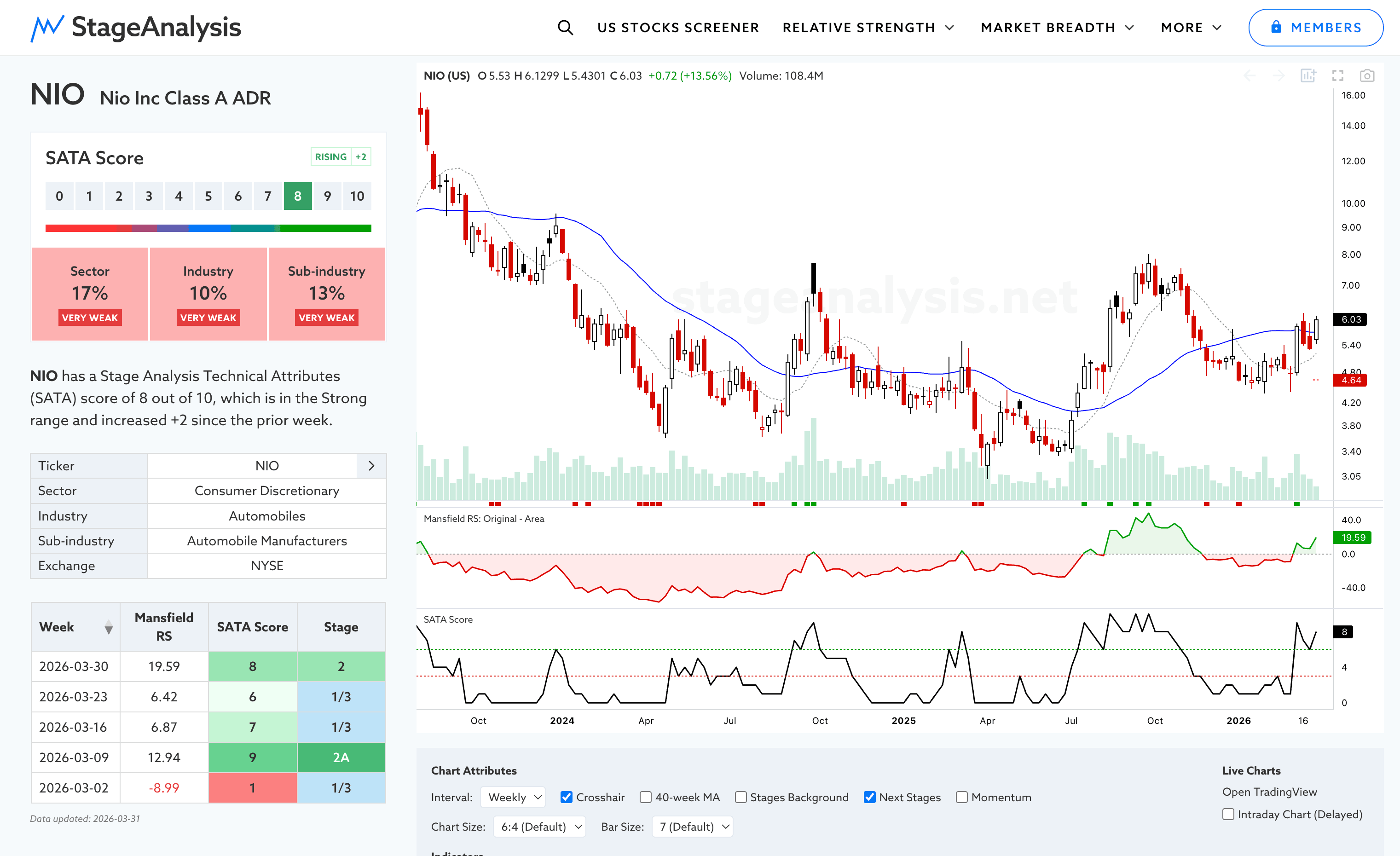Viewport: 1400px width, 856px height.
Task: Click the chart back arrow icon
Action: [x=1250, y=75]
